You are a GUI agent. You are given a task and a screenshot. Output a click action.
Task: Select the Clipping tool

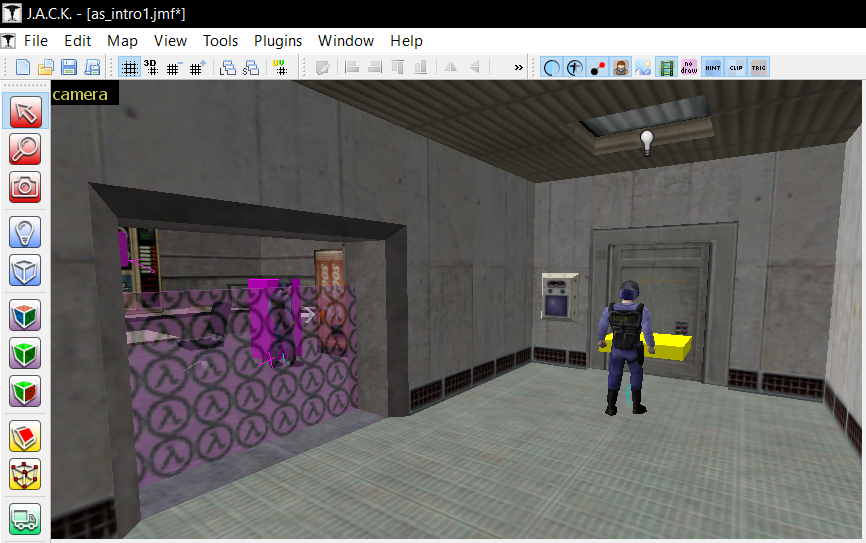[25, 436]
